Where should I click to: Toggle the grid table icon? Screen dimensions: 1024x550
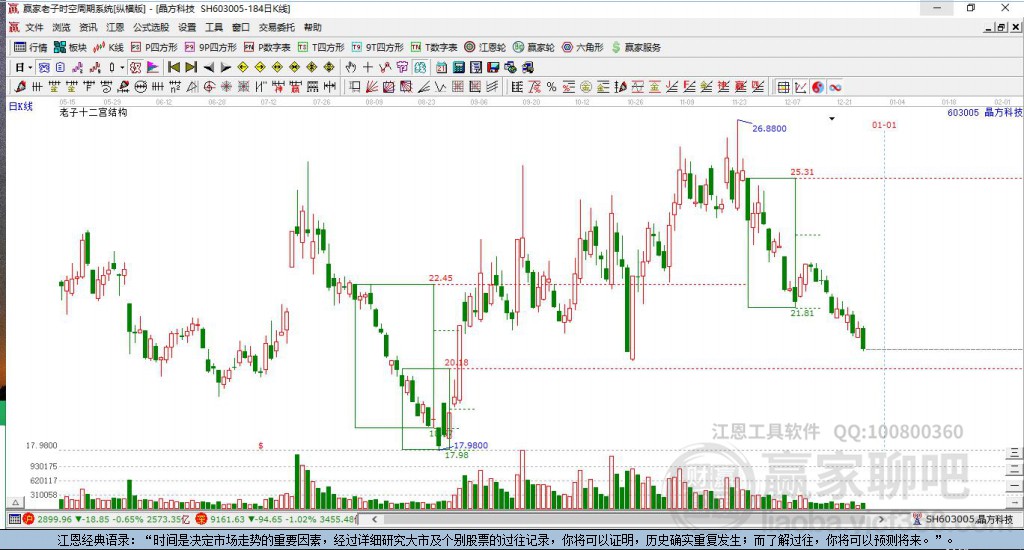pyautogui.click(x=783, y=87)
